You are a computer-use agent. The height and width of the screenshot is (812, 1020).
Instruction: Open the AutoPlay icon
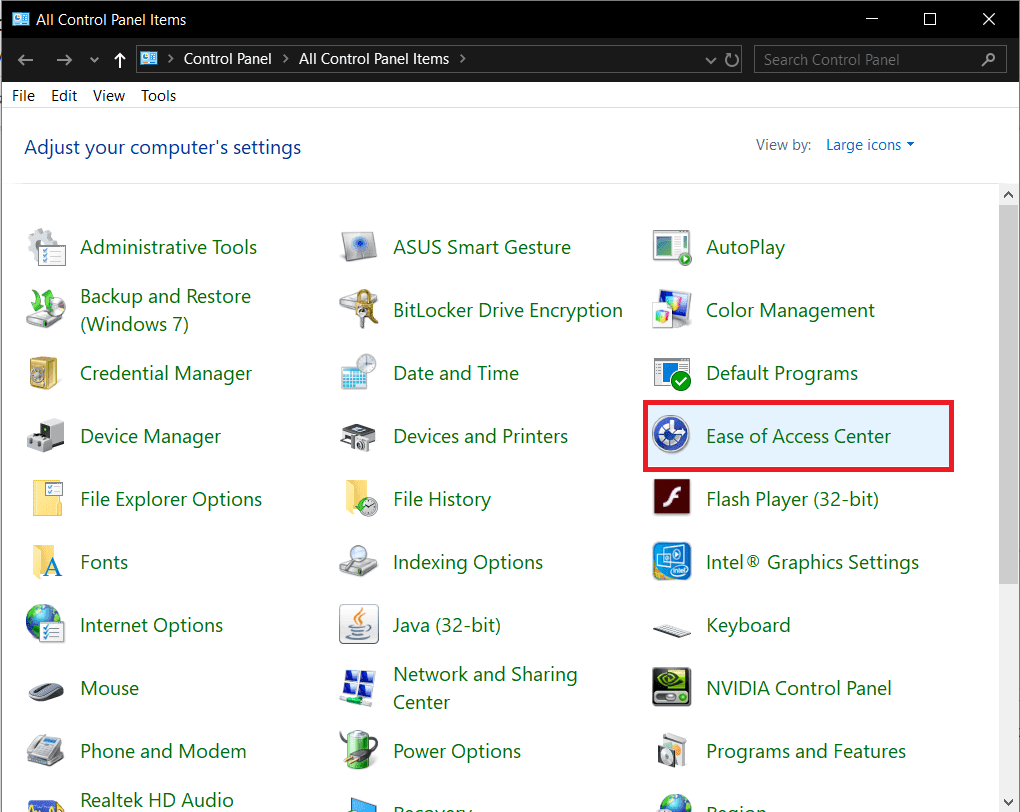pyautogui.click(x=672, y=247)
